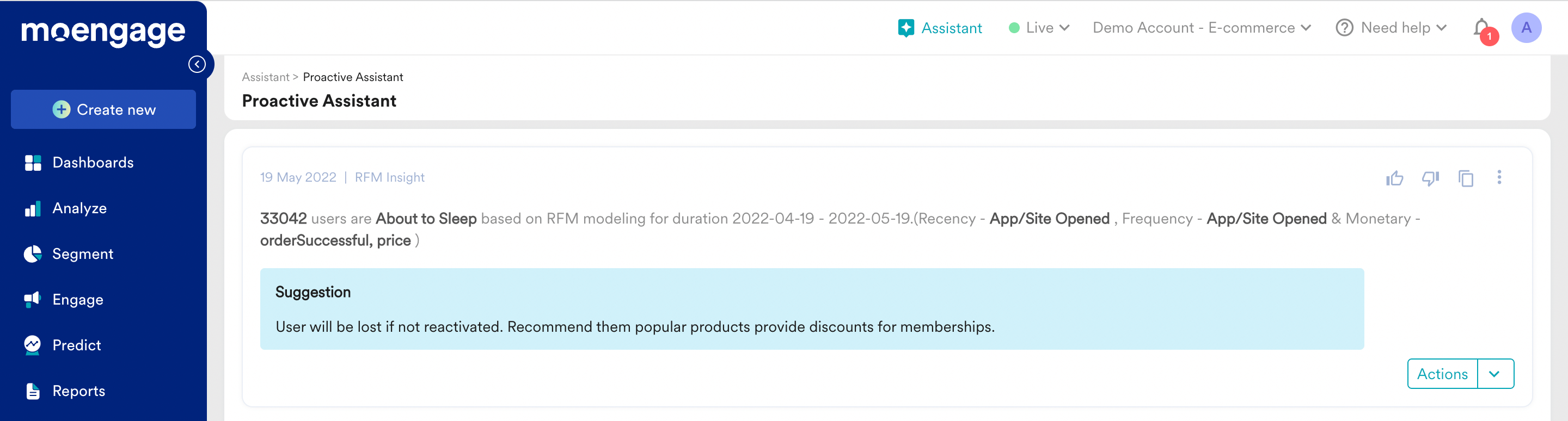The height and width of the screenshot is (421, 1568).
Task: Expand the Need help menu
Action: point(1391,28)
